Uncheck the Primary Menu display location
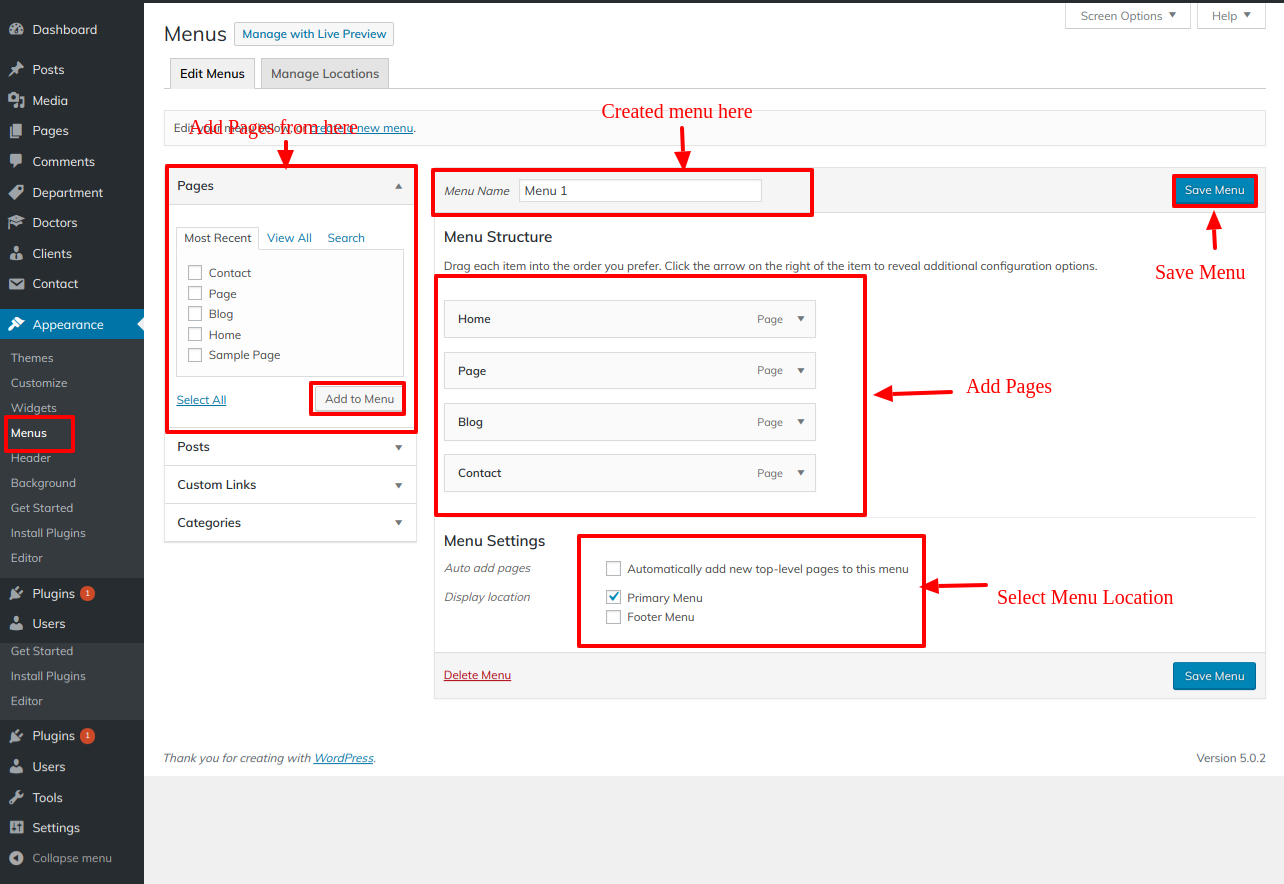Viewport: 1284px width, 884px height. pyautogui.click(x=614, y=597)
